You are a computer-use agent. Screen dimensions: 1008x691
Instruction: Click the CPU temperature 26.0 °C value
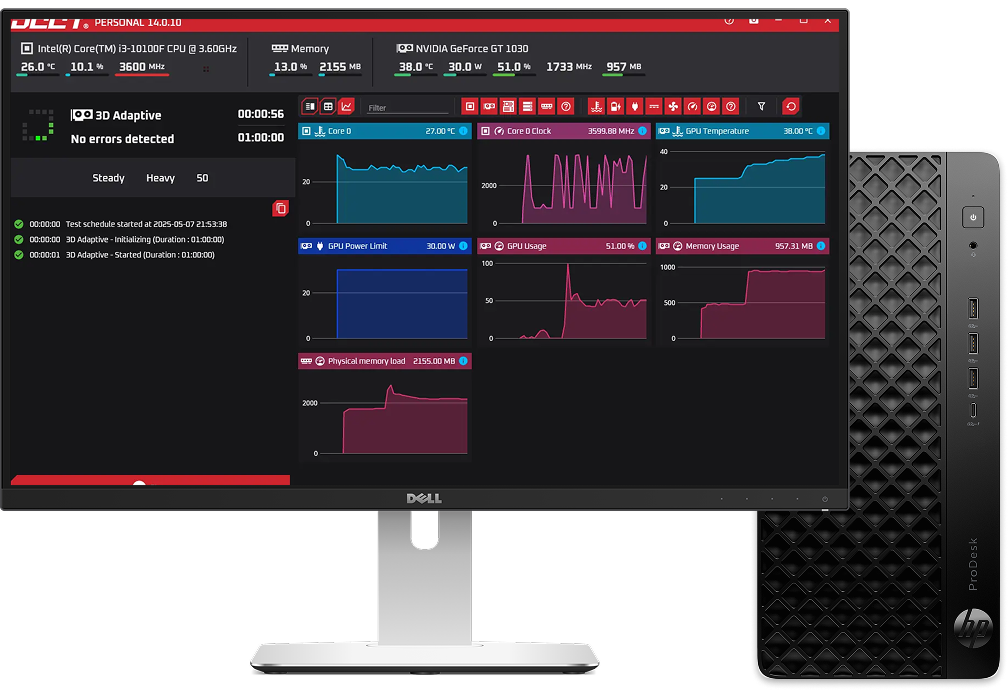tap(38, 67)
